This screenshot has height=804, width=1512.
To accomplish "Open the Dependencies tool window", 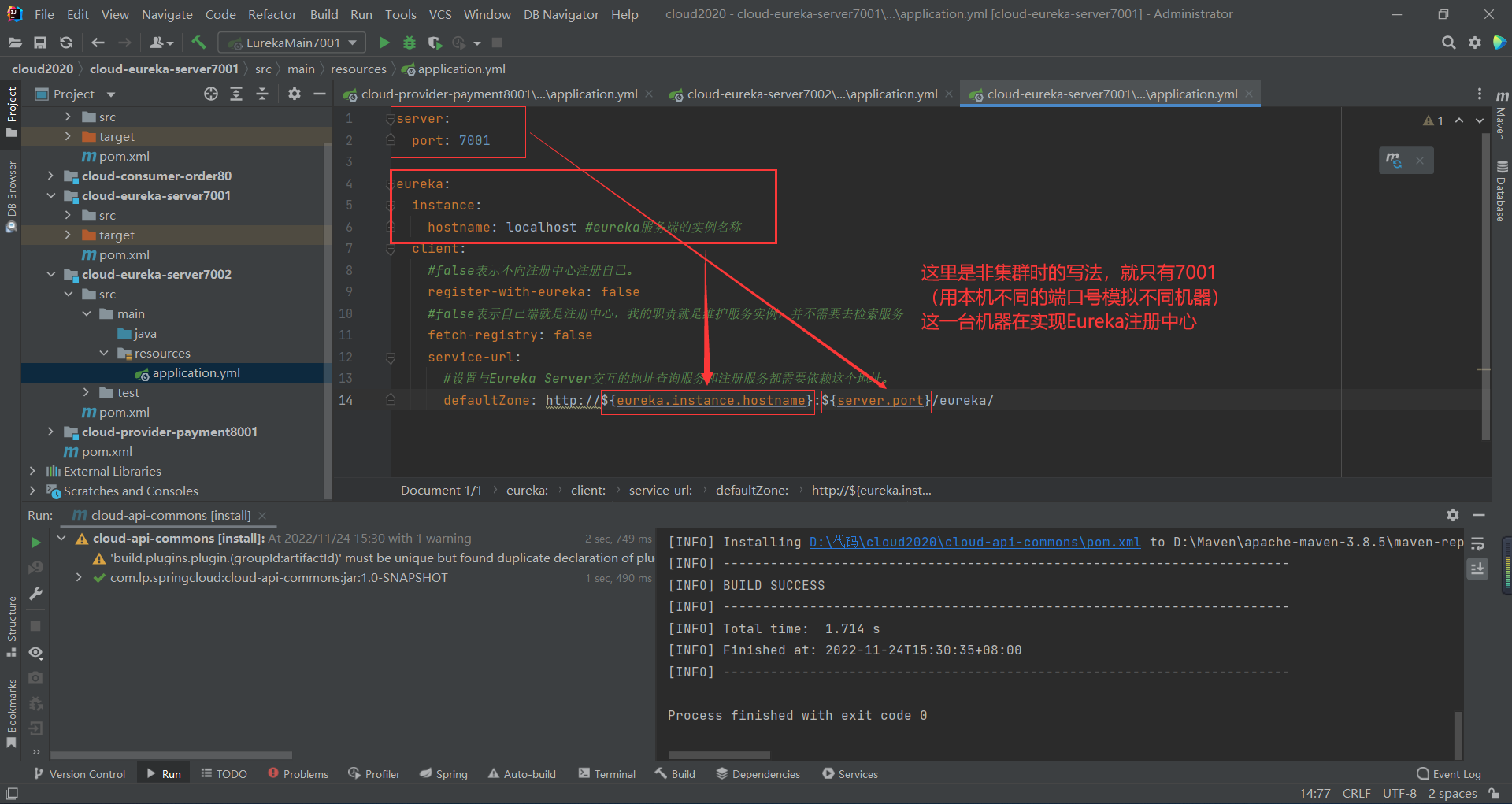I will click(x=758, y=774).
